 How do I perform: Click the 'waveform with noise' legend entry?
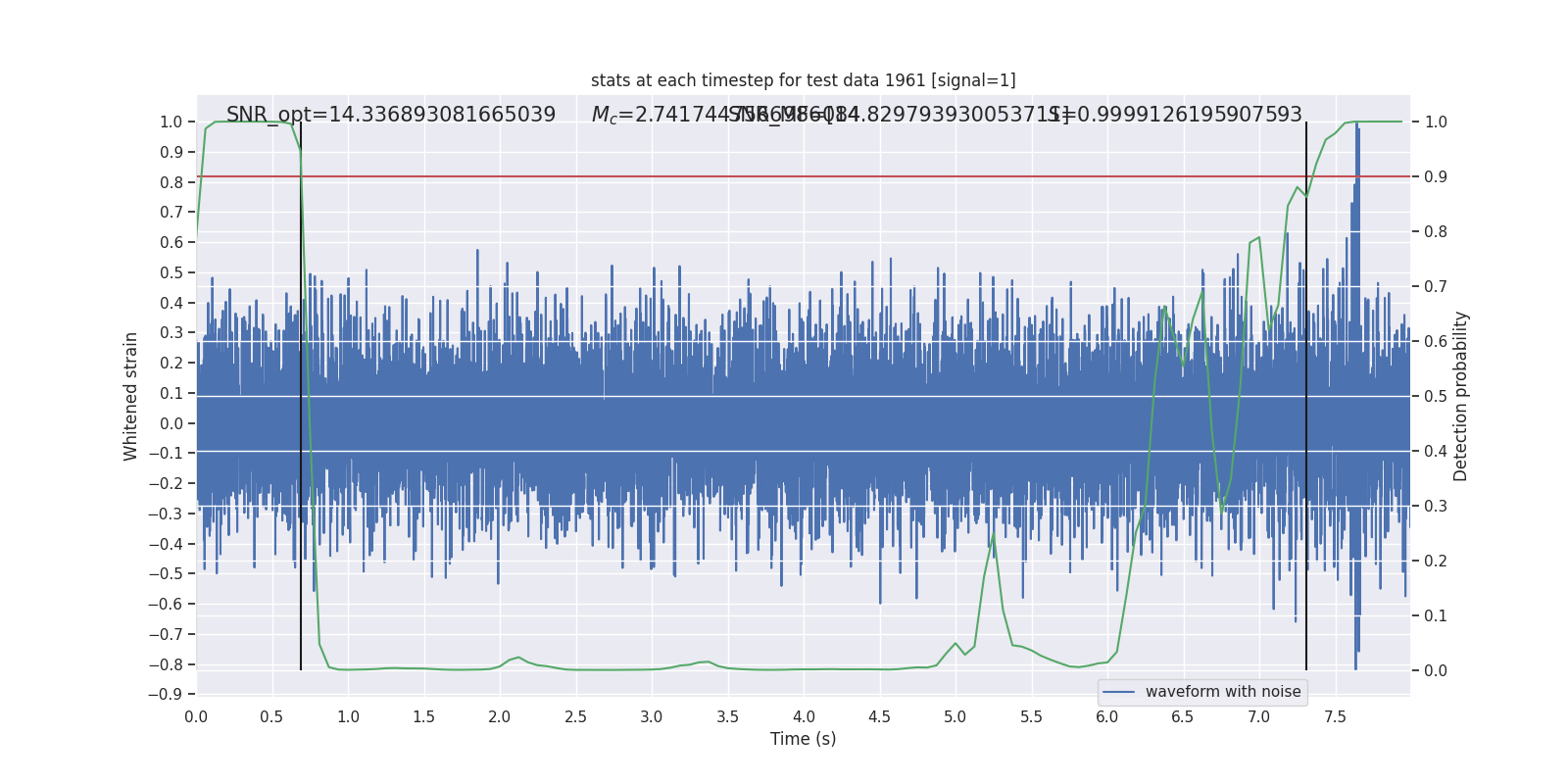tap(1202, 692)
